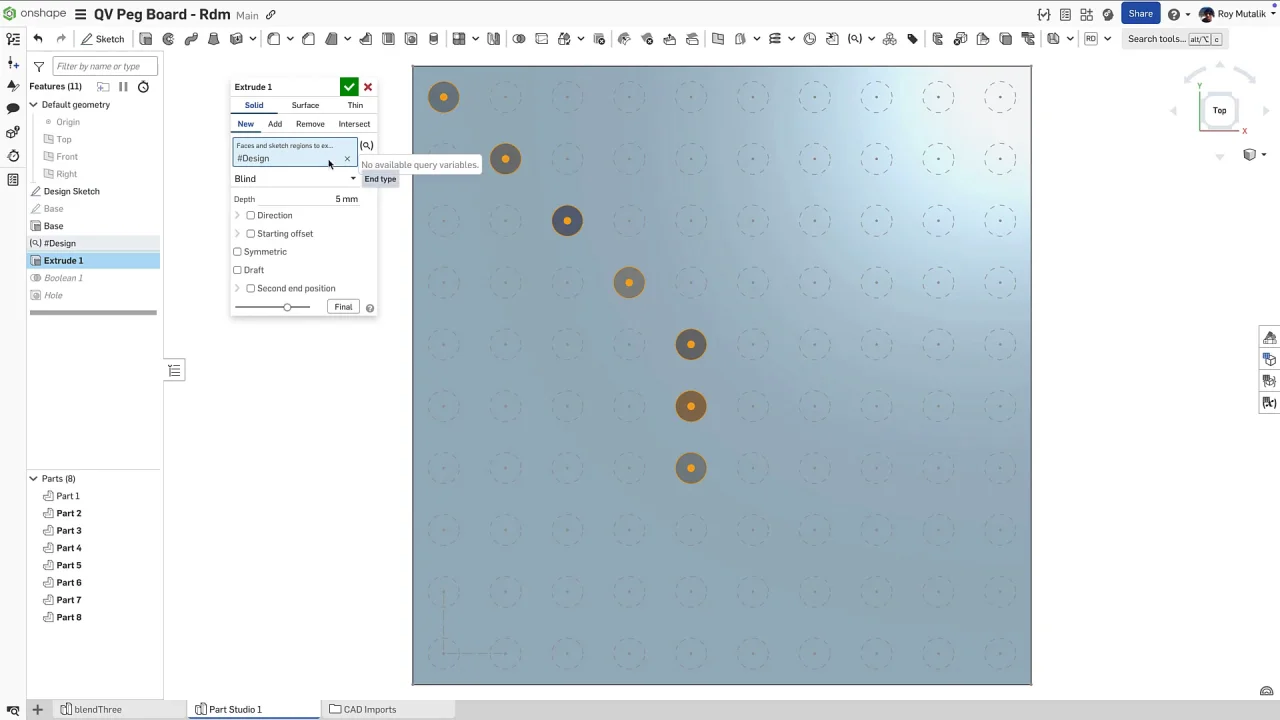Accept Extrude 1 with the green checkmark
The width and height of the screenshot is (1280, 720).
click(x=348, y=87)
